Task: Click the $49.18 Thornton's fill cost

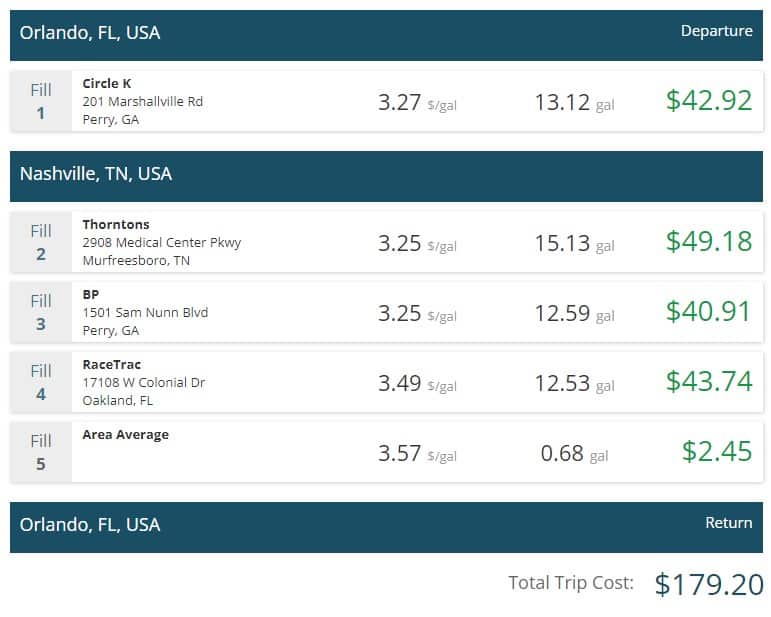Action: tap(709, 241)
